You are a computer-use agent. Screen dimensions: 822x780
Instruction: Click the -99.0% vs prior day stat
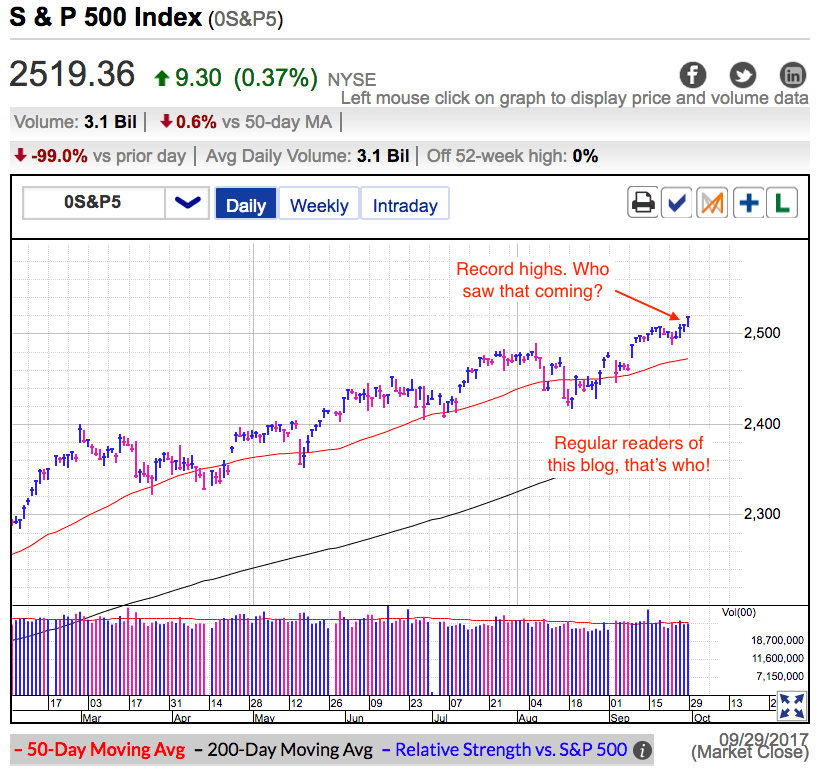point(100,156)
